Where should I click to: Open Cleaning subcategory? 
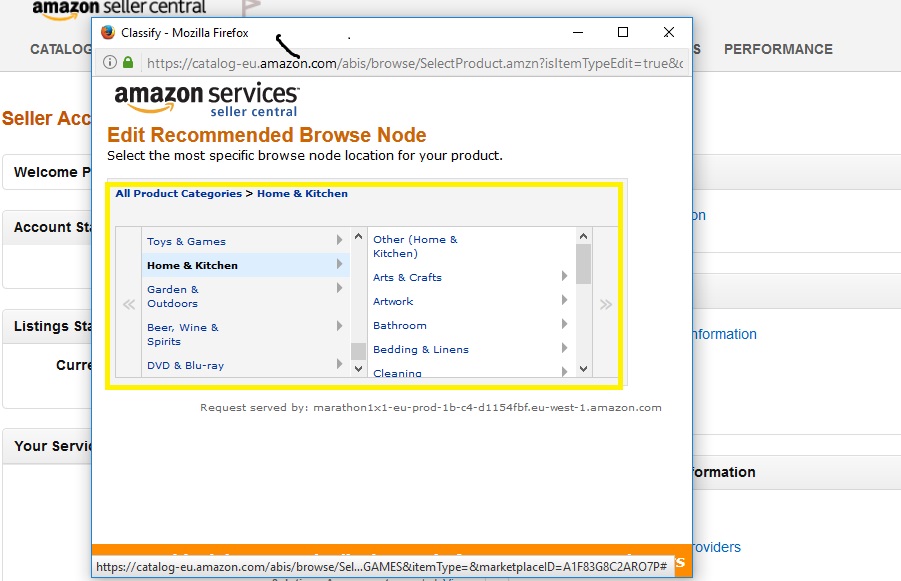[397, 373]
